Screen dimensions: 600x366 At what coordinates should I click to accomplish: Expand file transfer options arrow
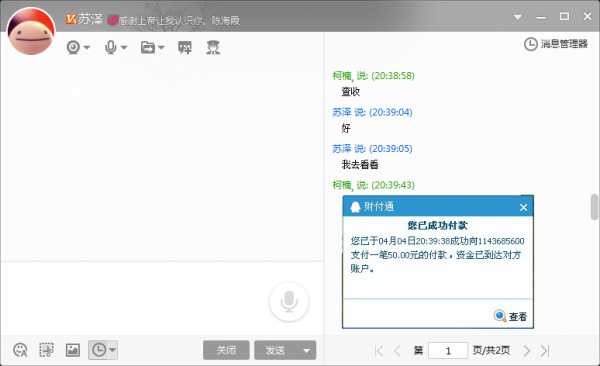pos(161,48)
